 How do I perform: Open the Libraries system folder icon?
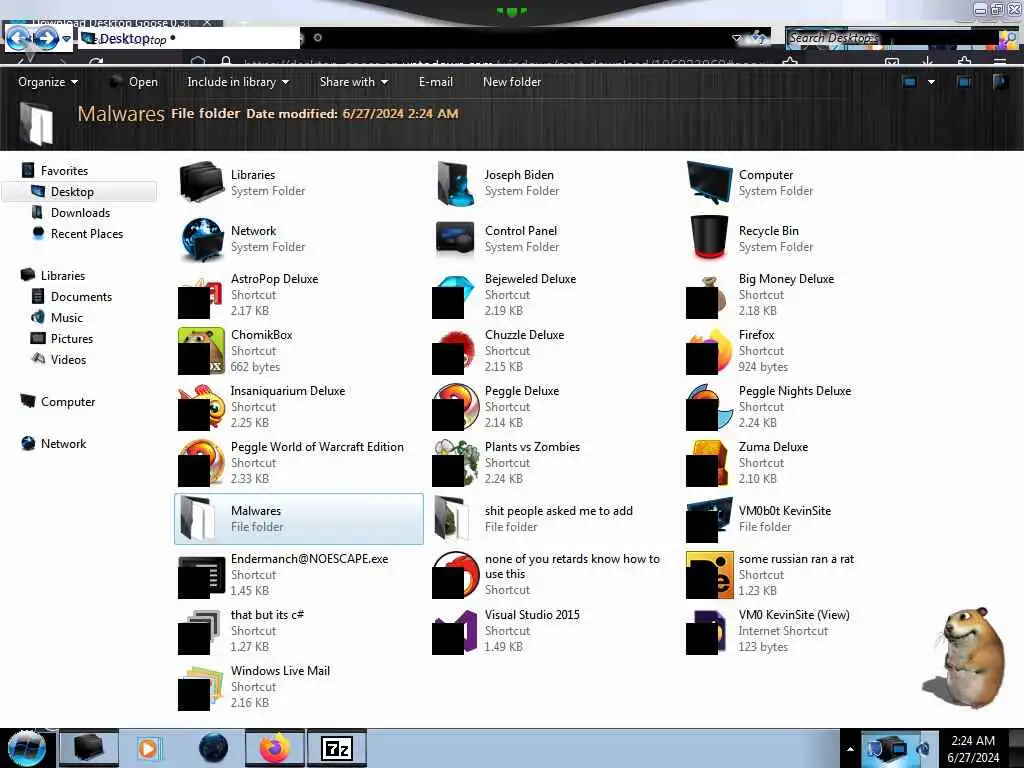202,182
